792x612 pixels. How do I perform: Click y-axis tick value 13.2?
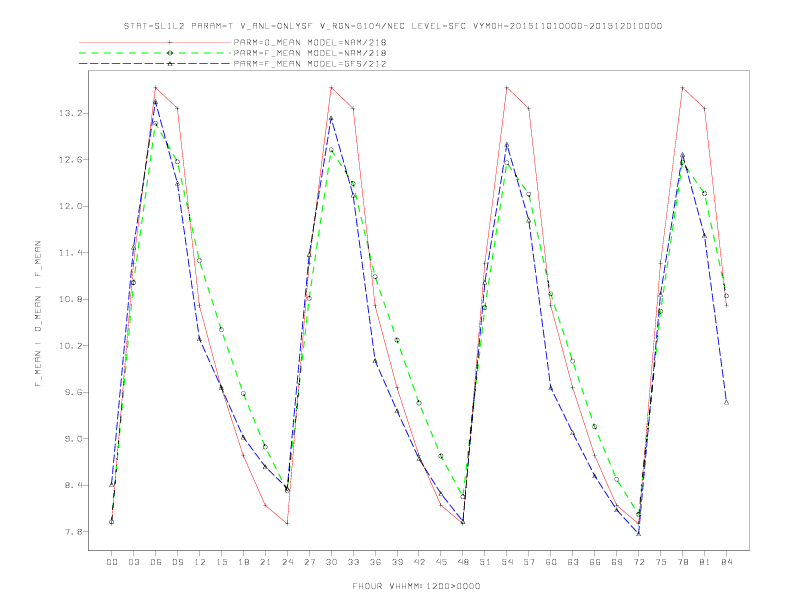(x=70, y=113)
